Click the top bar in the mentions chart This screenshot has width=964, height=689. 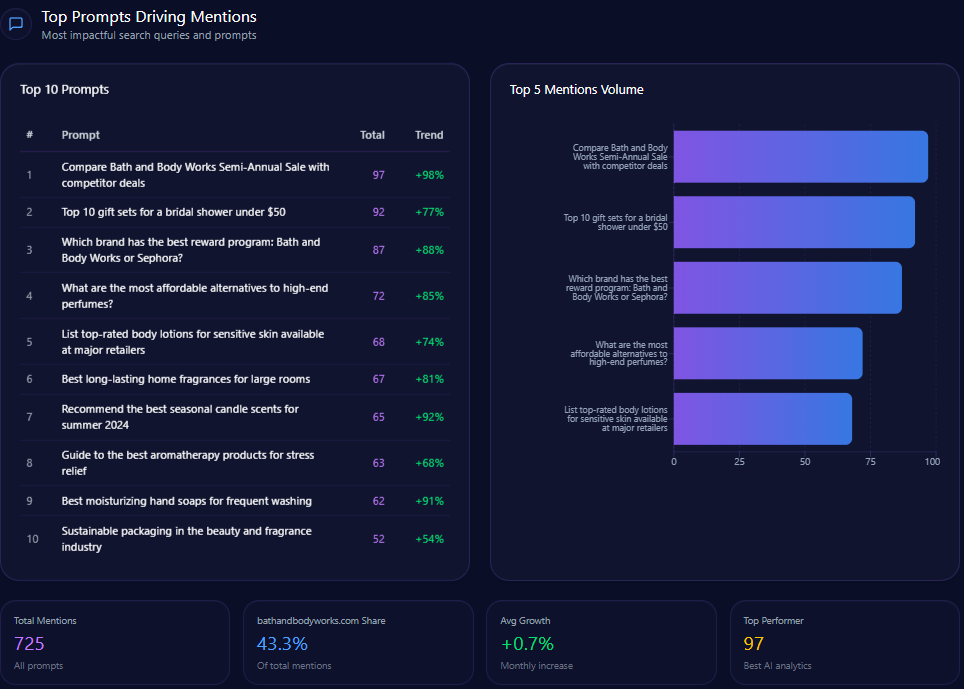click(800, 157)
